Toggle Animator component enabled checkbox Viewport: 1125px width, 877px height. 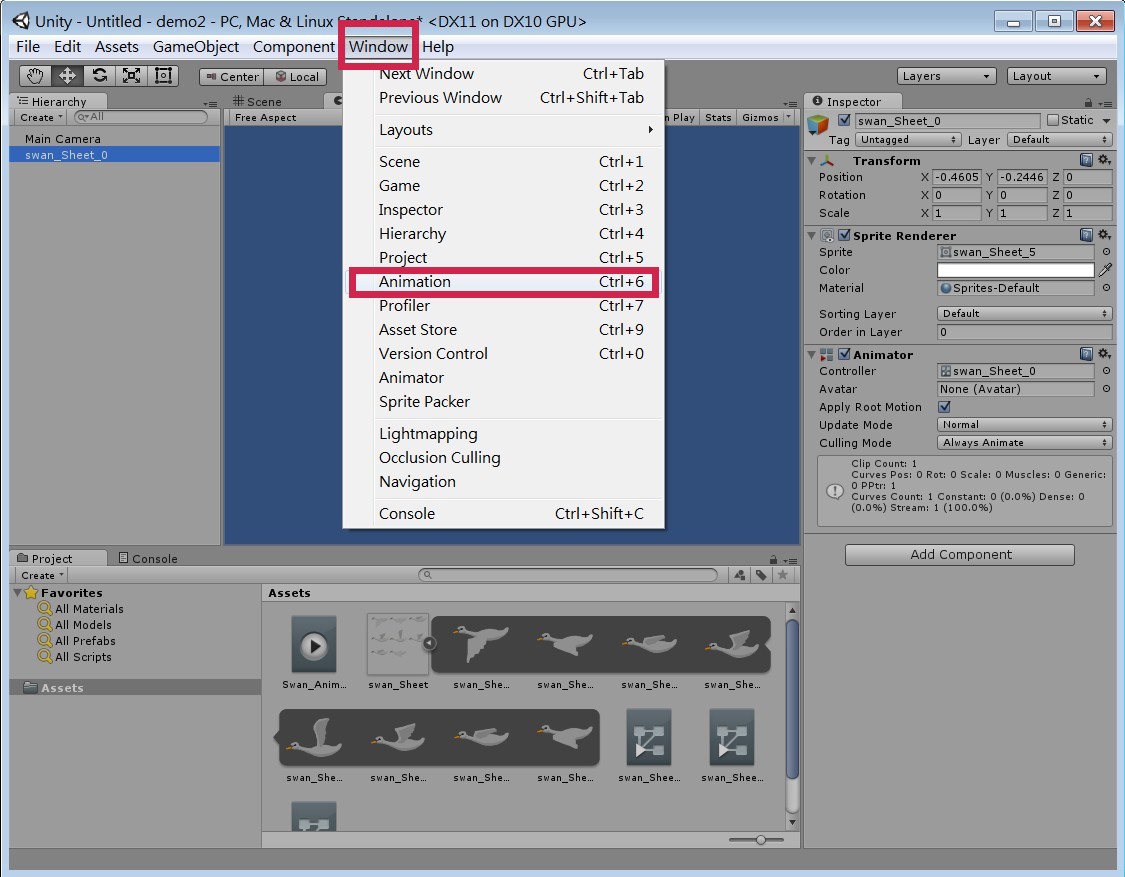tap(844, 354)
